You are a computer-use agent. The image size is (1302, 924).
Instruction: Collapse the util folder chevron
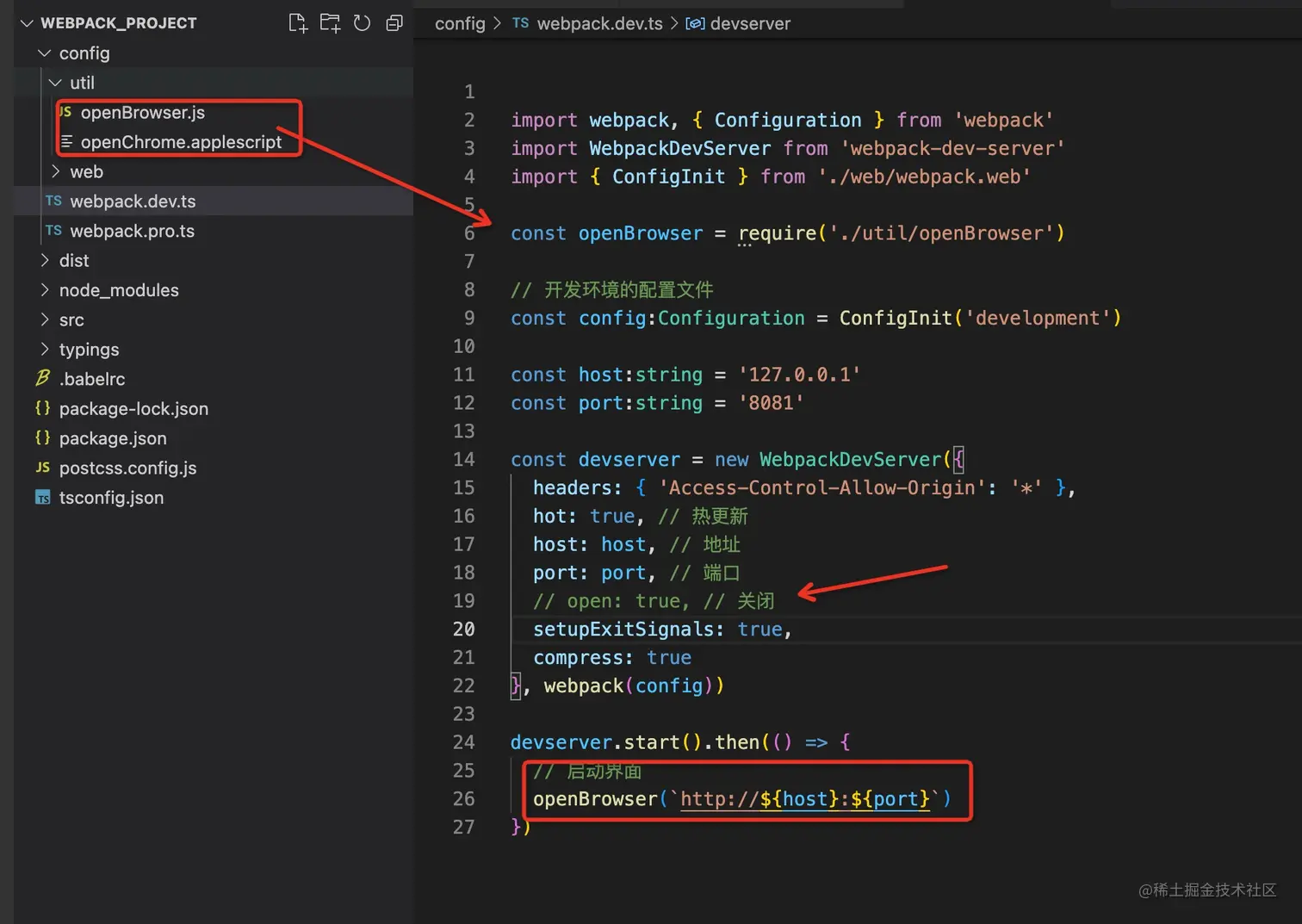55,83
